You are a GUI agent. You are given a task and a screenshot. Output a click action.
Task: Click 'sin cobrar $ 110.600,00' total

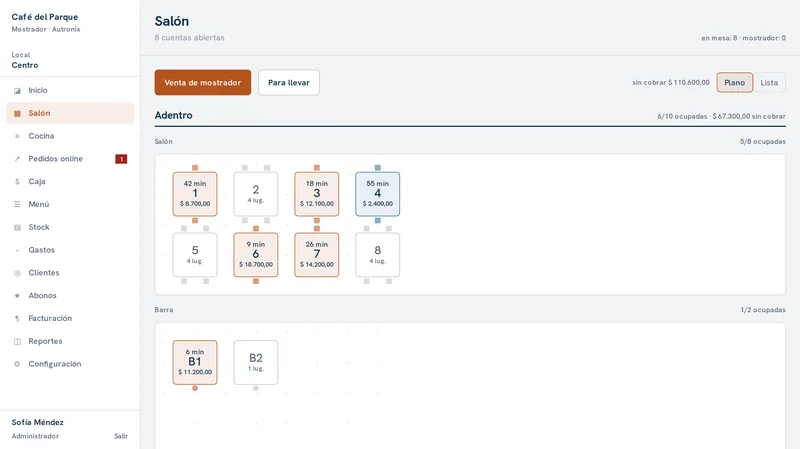671,83
